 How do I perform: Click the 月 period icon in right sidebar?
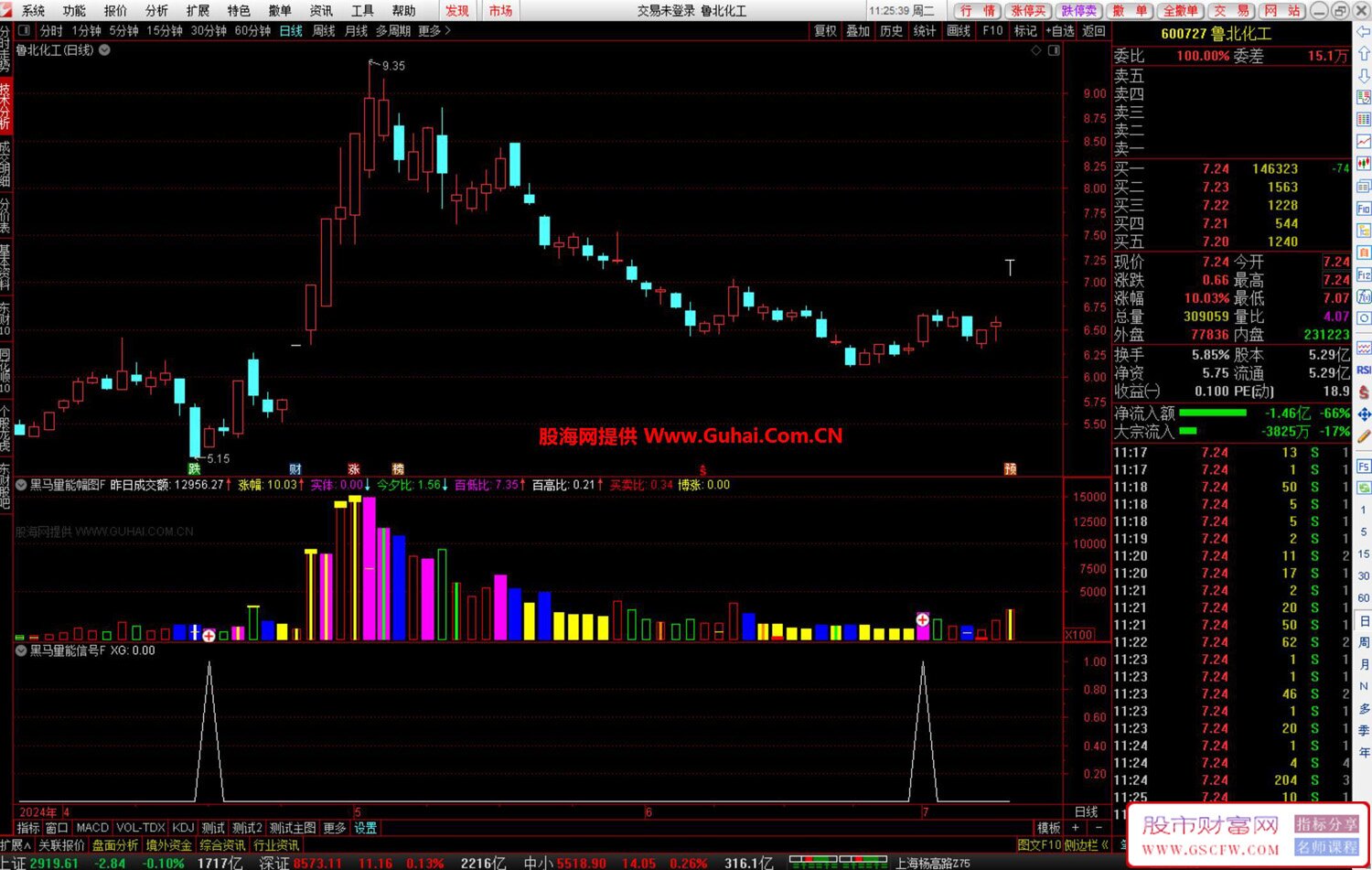click(x=1363, y=664)
